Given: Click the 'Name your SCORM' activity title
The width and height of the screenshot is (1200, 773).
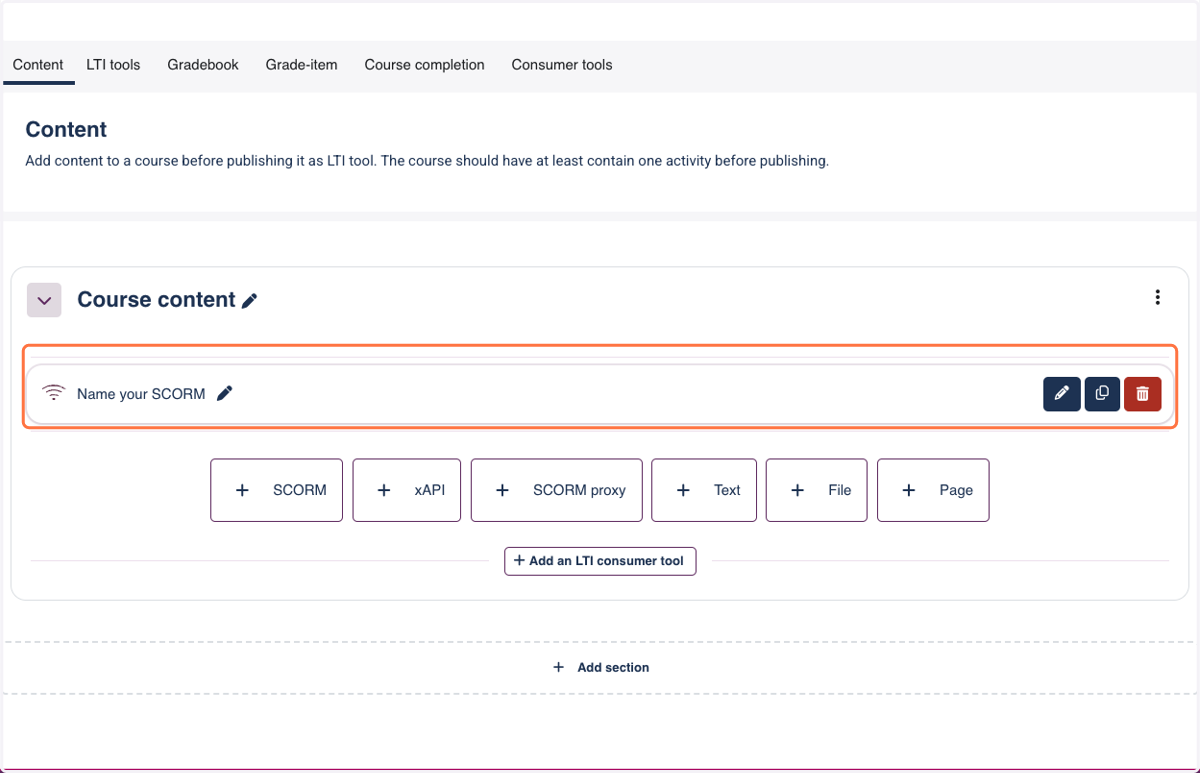Looking at the screenshot, I should tap(141, 394).
